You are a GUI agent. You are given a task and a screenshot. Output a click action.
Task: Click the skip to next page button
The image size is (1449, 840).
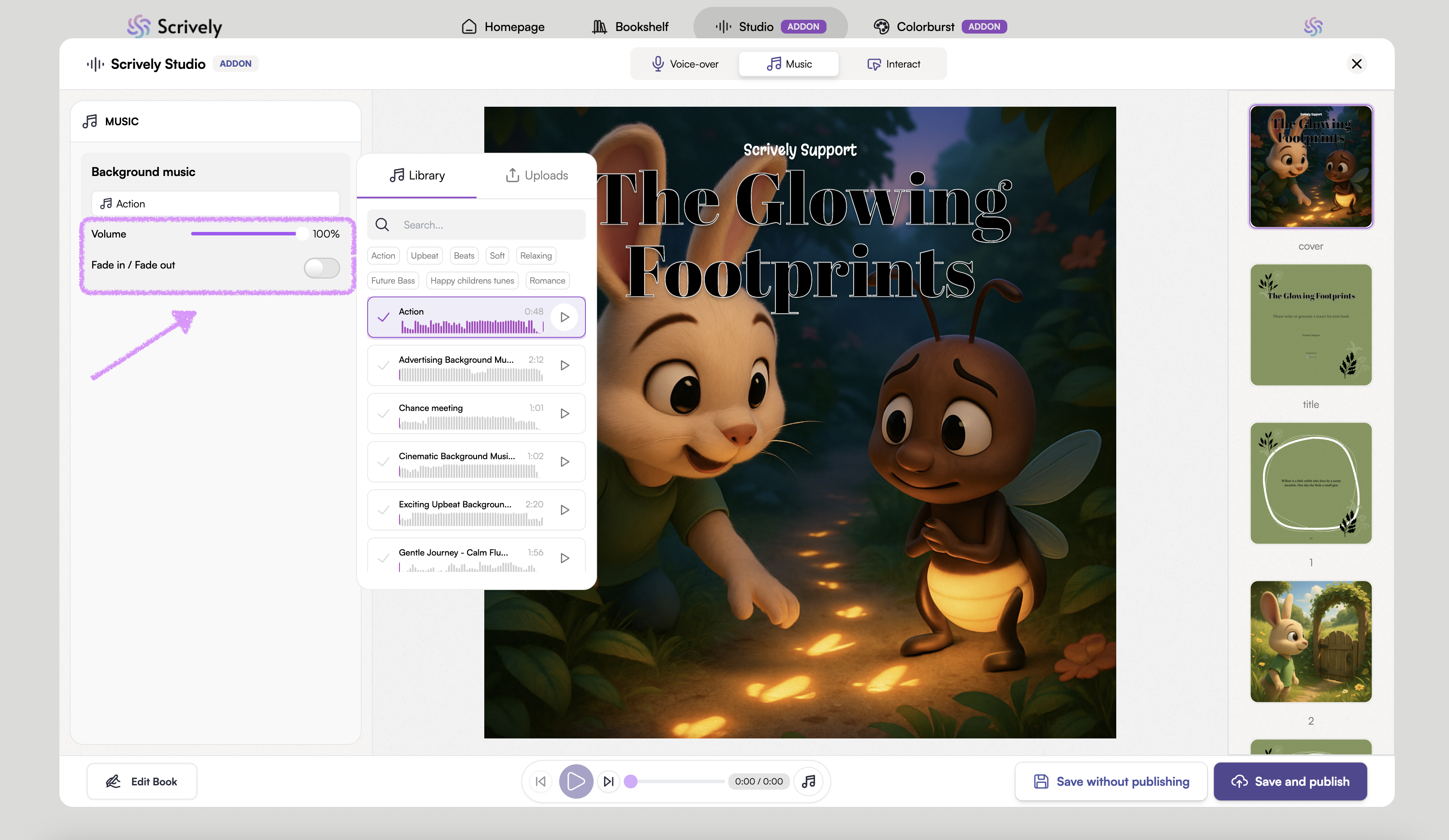click(x=608, y=781)
